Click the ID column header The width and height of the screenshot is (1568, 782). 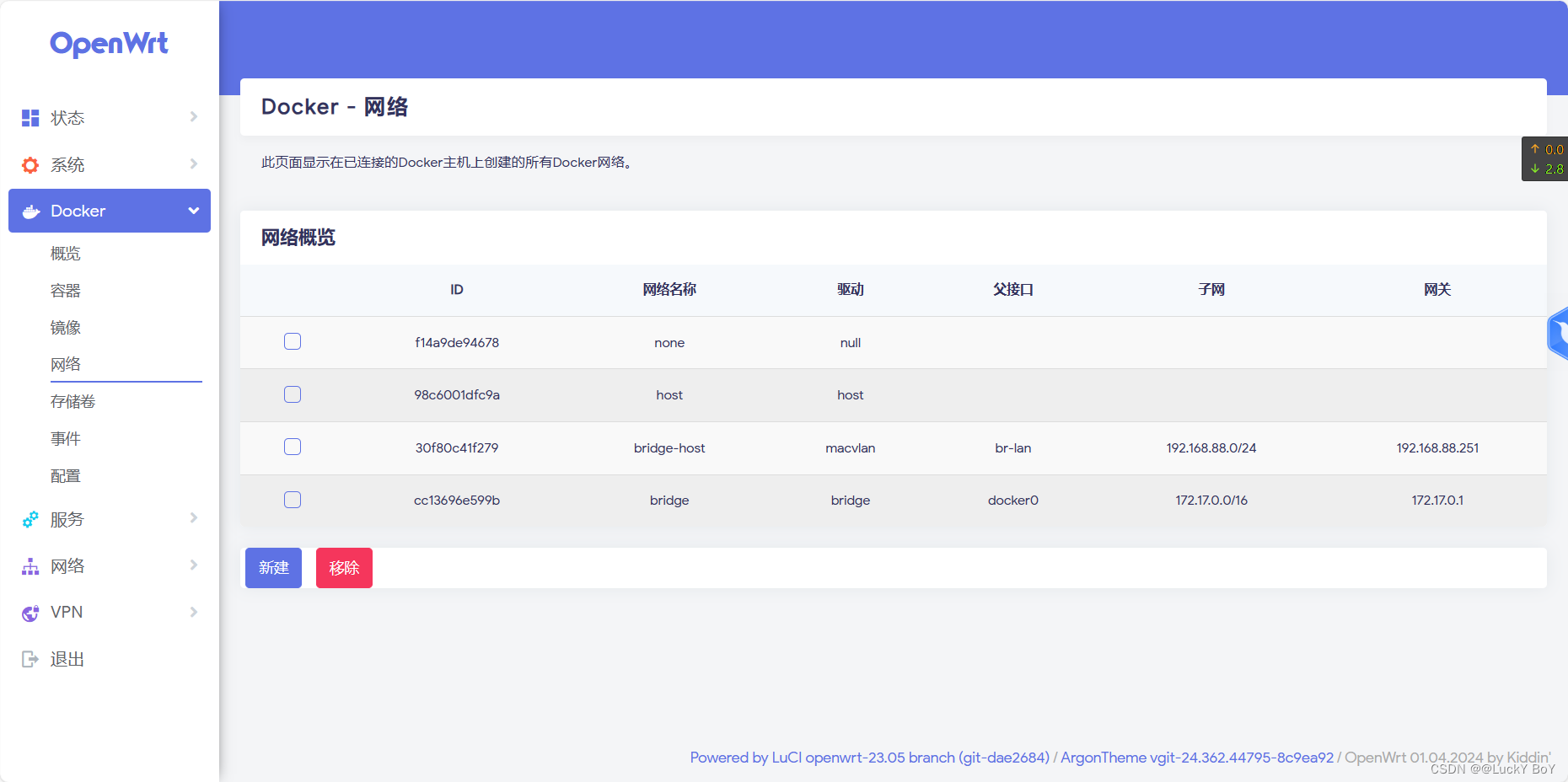457,290
